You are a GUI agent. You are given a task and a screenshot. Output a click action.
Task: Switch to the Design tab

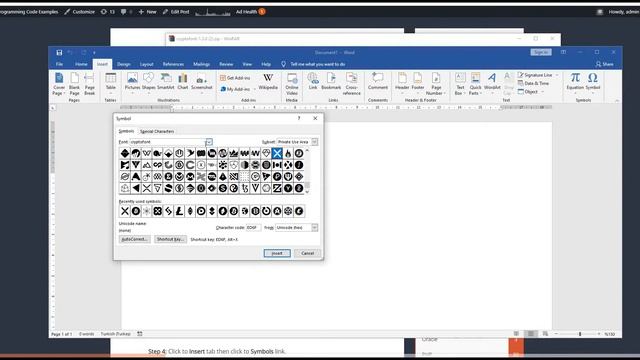point(124,64)
